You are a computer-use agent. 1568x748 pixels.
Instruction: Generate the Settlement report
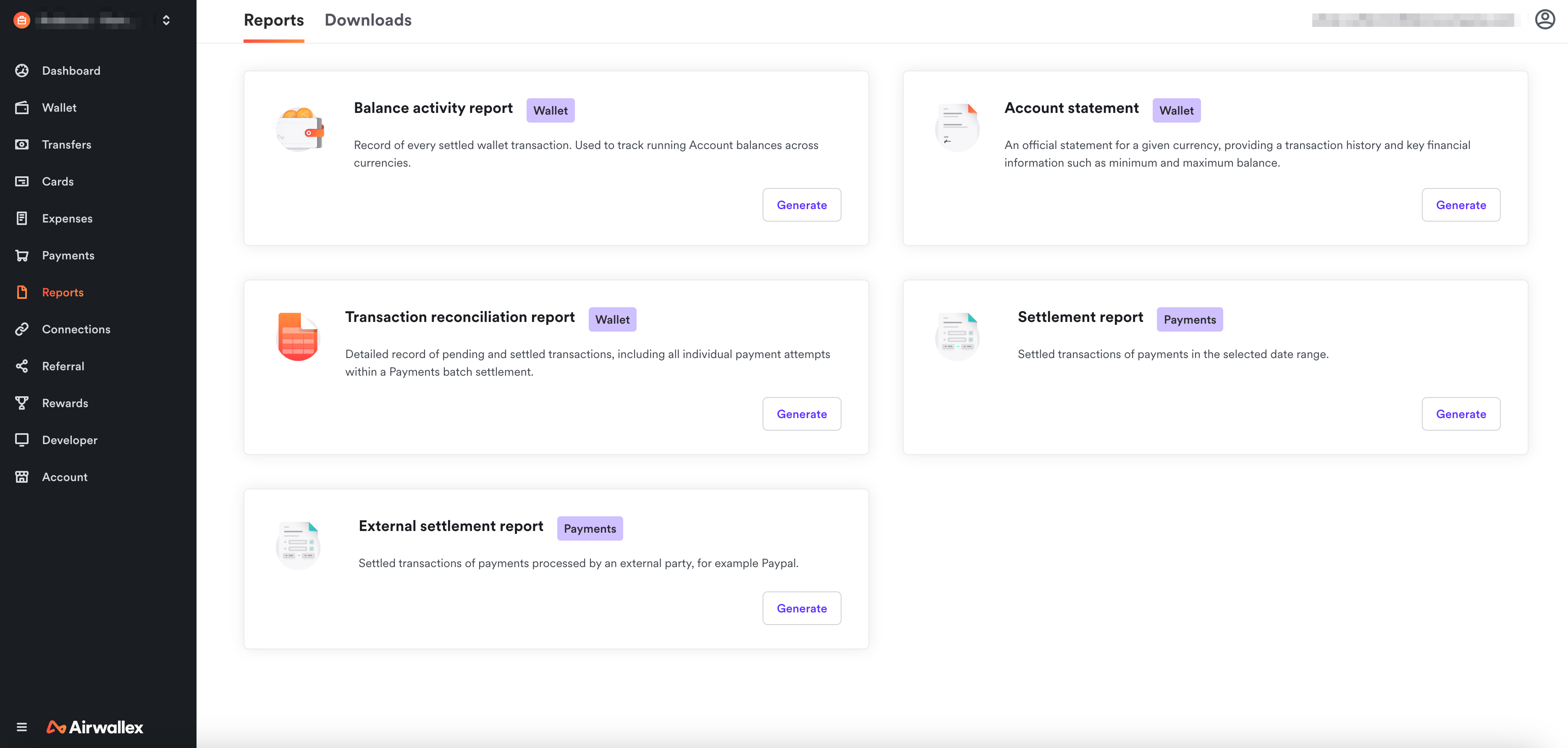point(1461,414)
